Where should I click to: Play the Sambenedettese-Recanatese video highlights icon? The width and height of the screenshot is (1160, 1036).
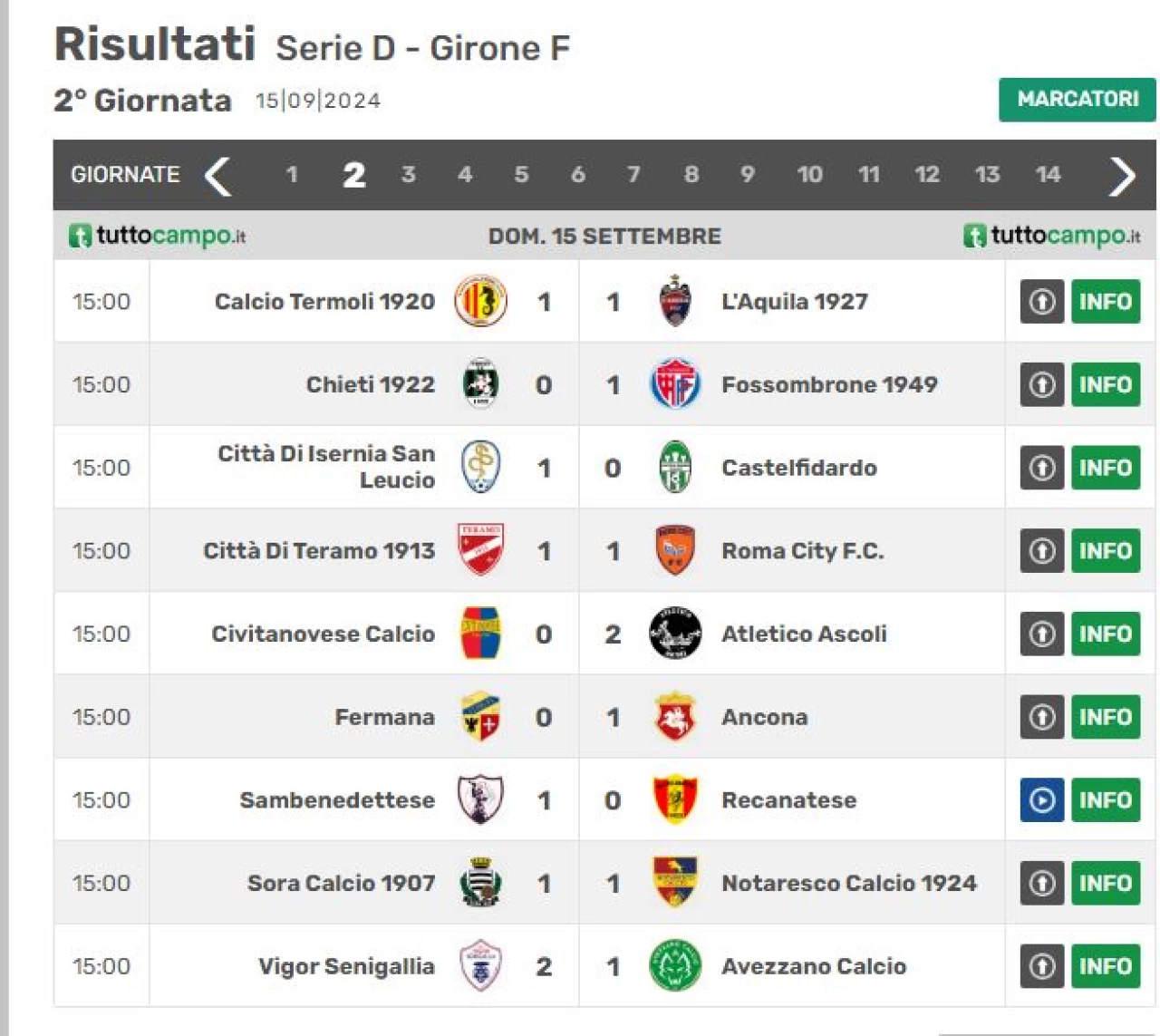1041,799
